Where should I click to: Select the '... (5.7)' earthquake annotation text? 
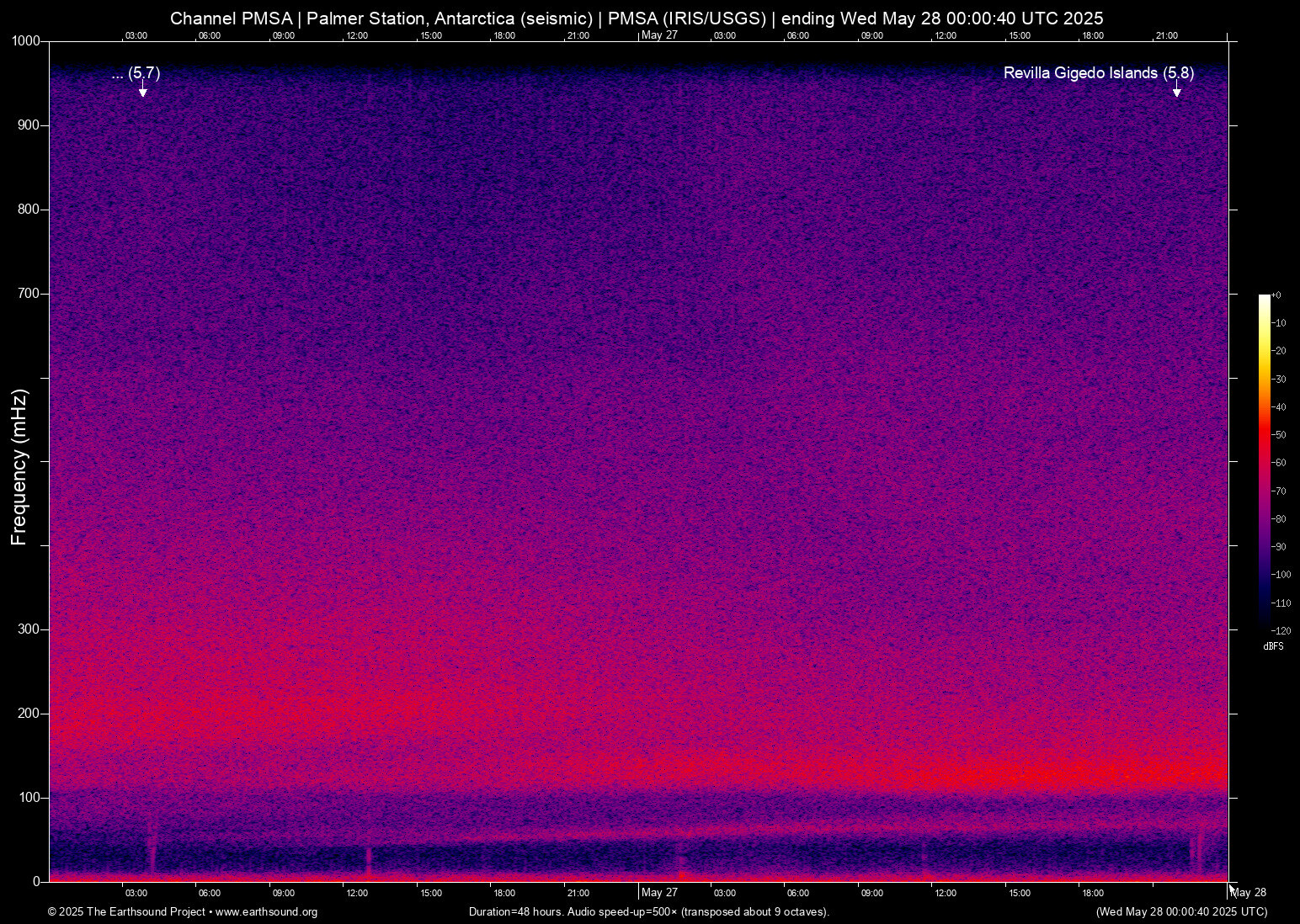point(136,73)
